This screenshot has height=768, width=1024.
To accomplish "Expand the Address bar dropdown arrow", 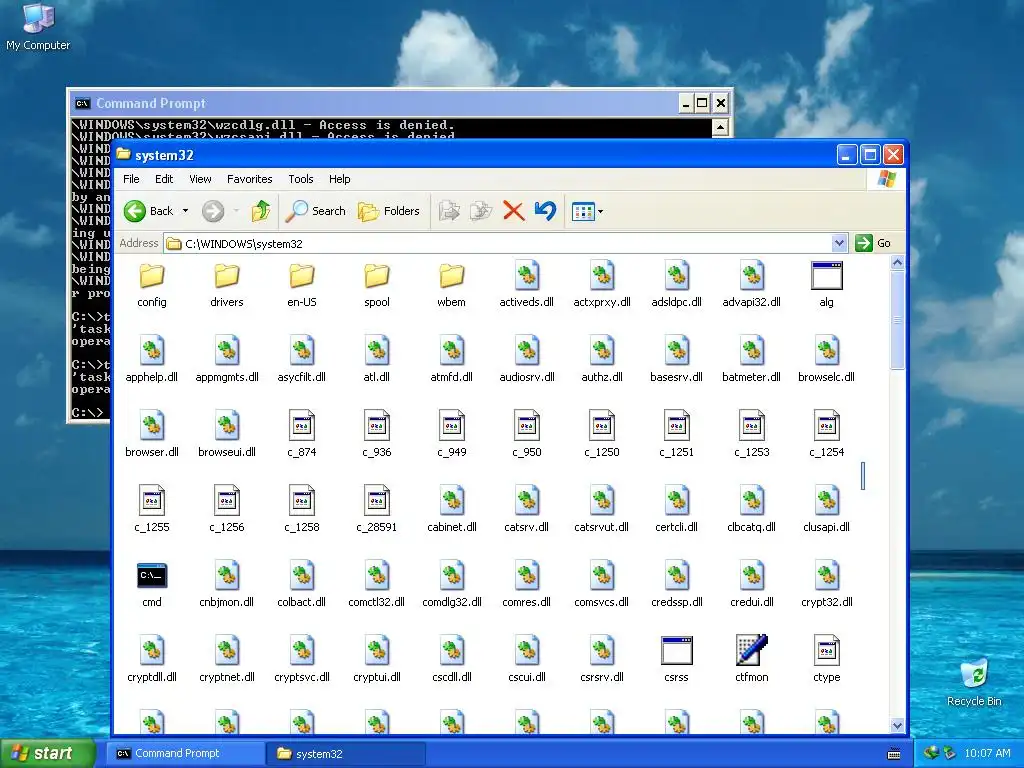I will click(840, 243).
